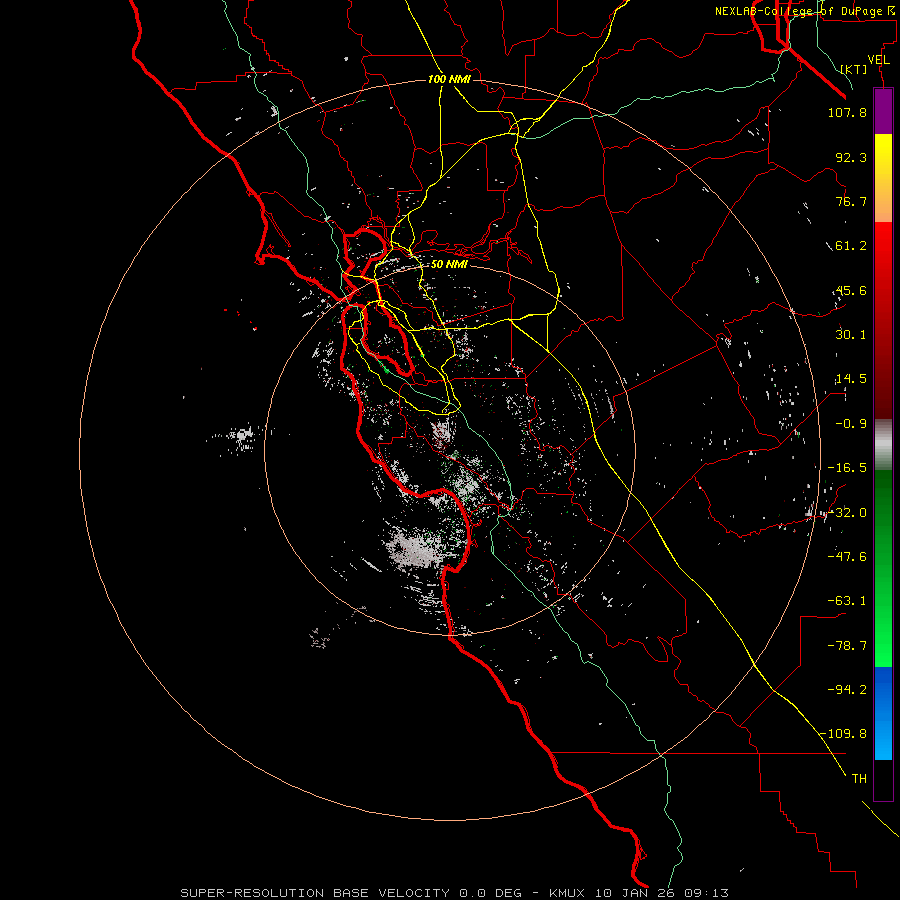Click the 107.8 velocity scale value

[x=847, y=112]
